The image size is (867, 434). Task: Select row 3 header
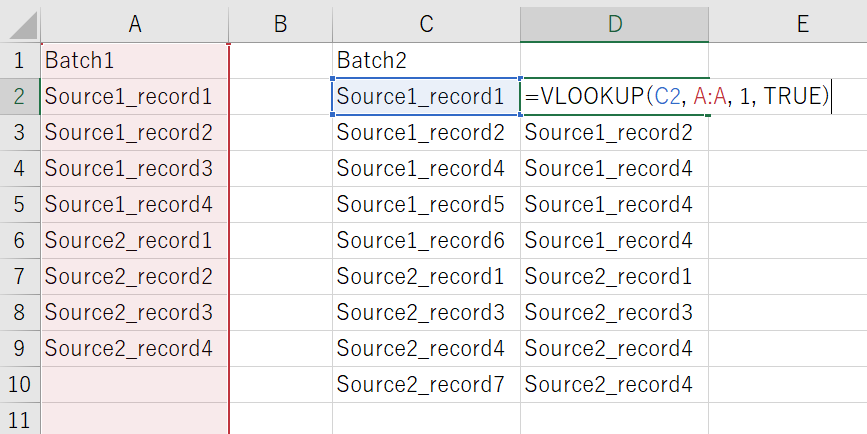click(x=20, y=132)
